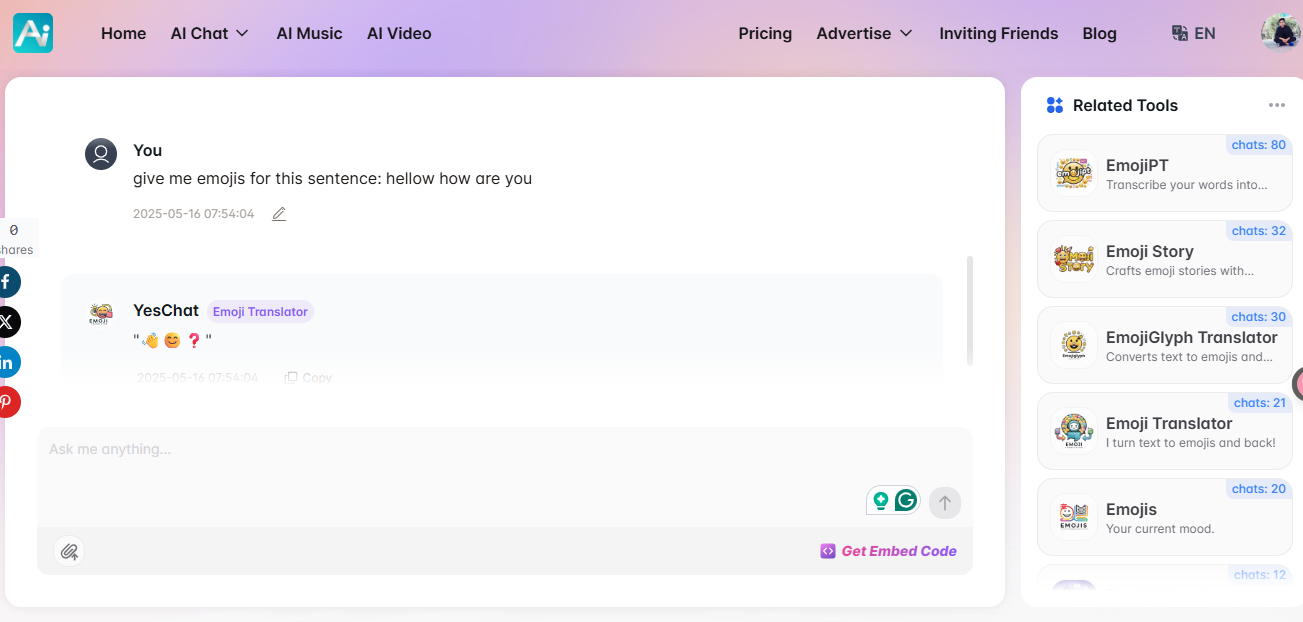Open the Pricing page

tap(765, 33)
